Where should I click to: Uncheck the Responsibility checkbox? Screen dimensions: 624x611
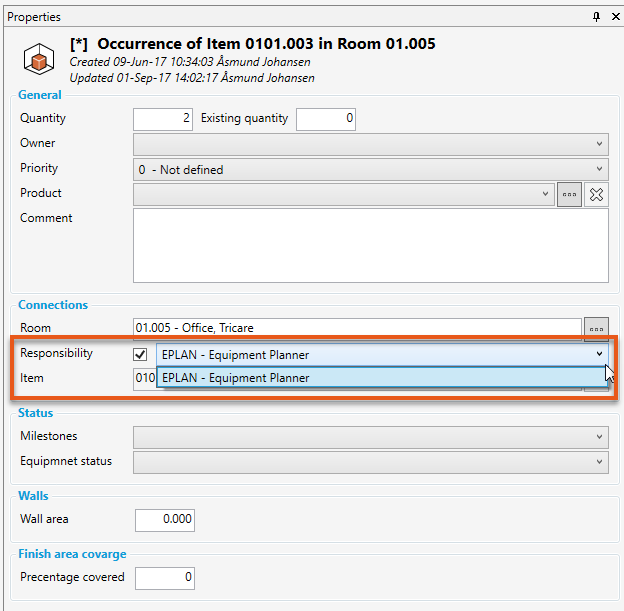(141, 354)
